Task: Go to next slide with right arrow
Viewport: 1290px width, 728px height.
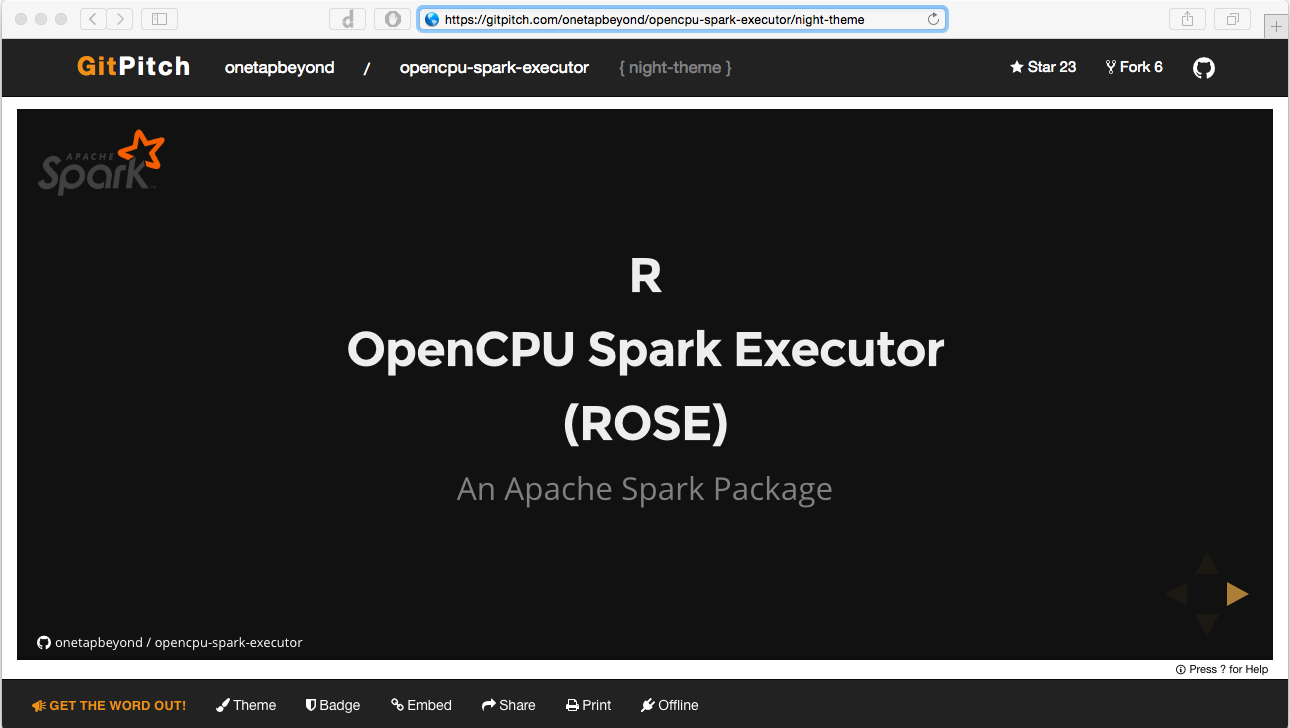Action: point(1237,594)
